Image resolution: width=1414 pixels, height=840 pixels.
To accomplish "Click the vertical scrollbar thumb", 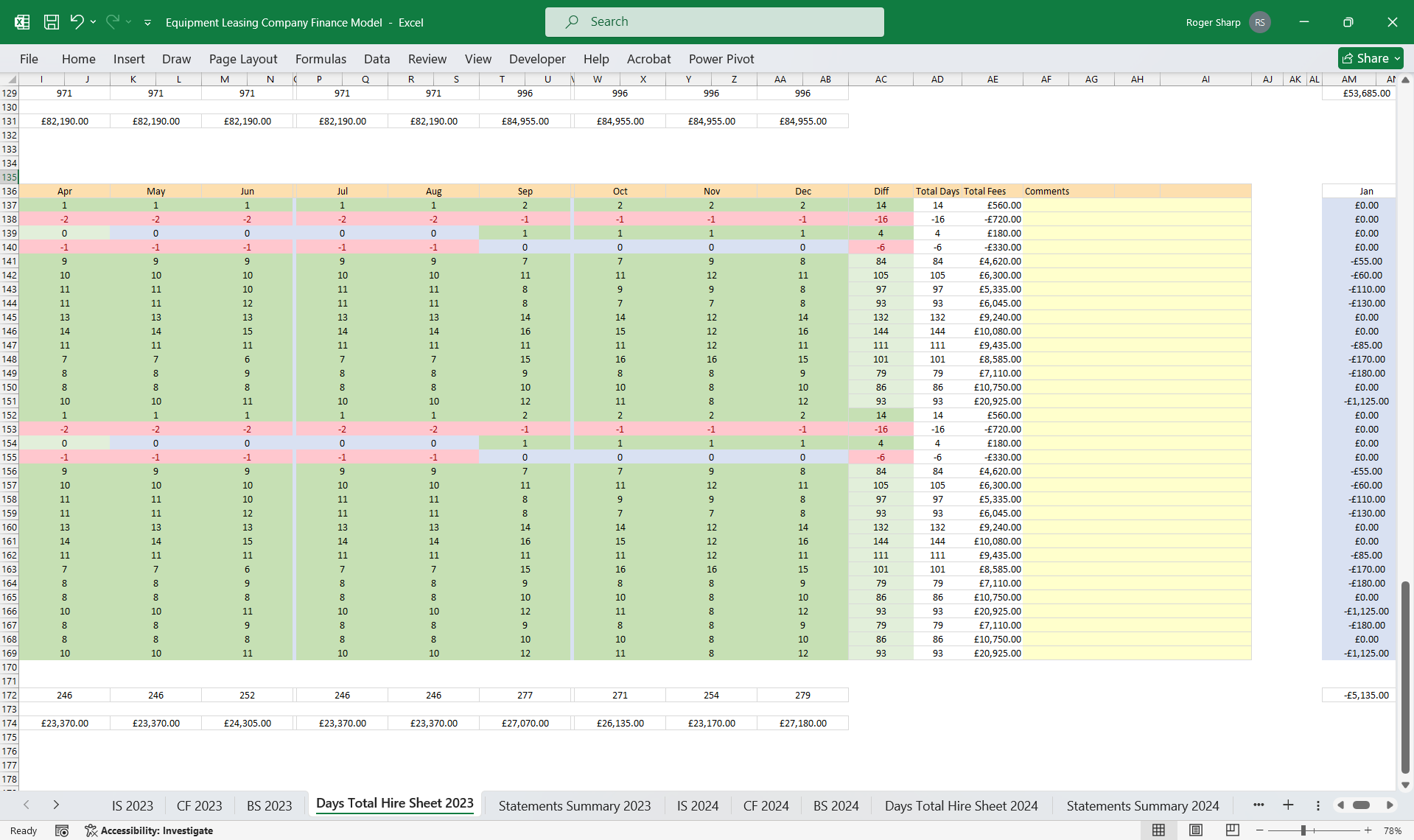I will [1405, 676].
